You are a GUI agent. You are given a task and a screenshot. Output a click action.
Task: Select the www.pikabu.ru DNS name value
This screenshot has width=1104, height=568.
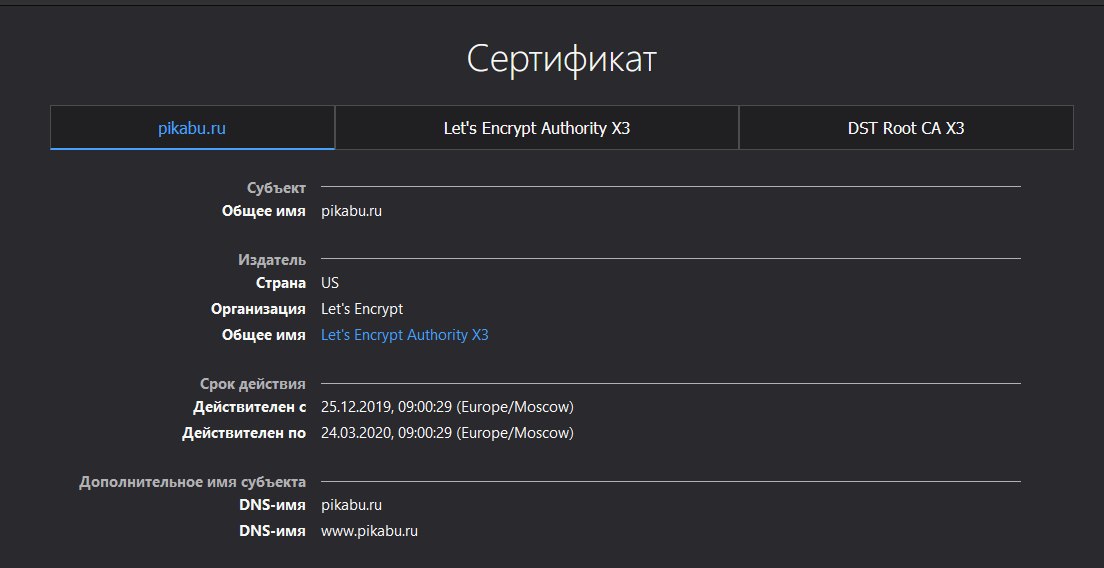[369, 531]
